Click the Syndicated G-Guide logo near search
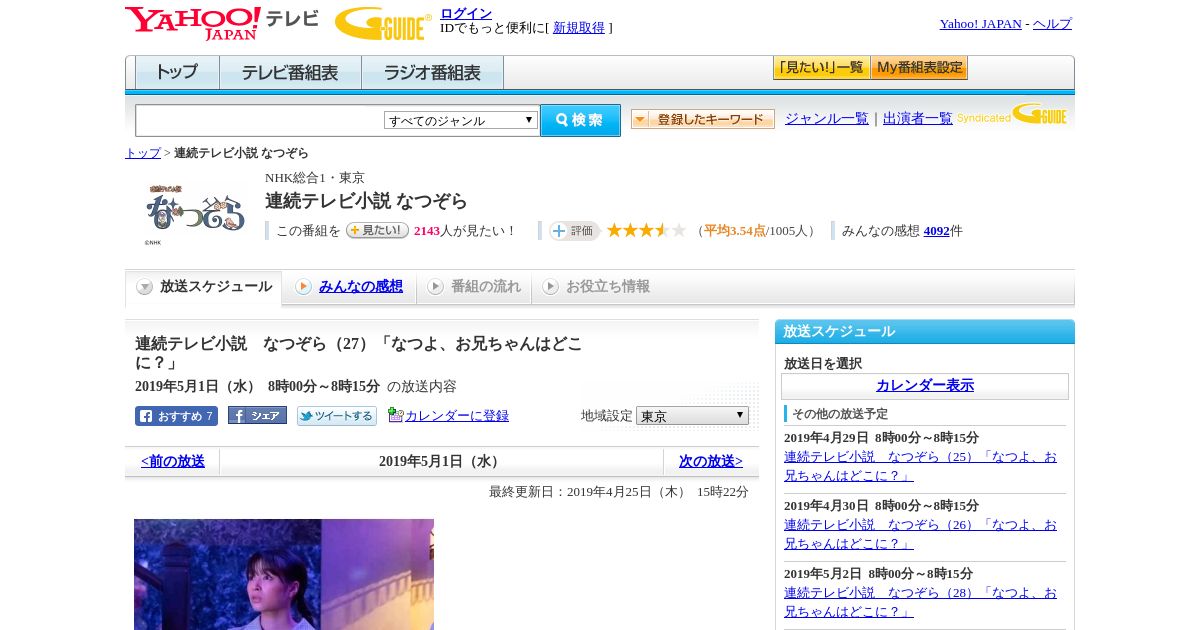This screenshot has height=630, width=1200. tap(1012, 114)
